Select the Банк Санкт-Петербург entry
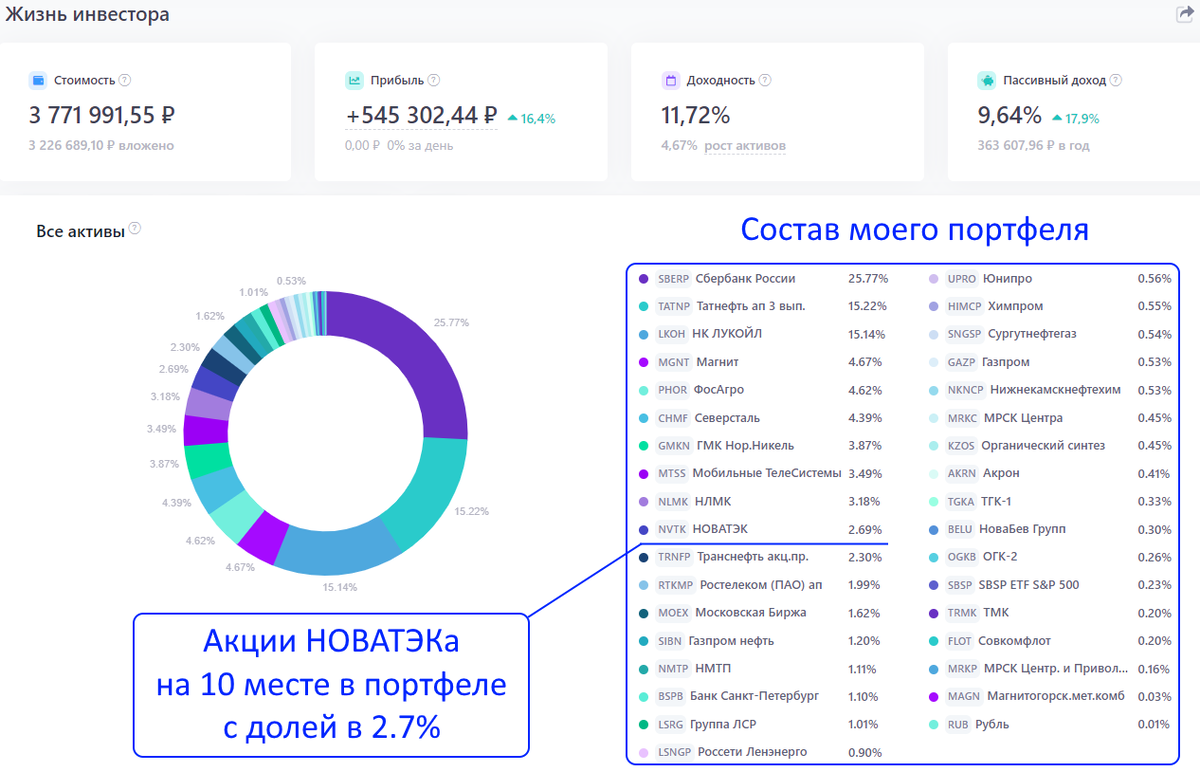Image resolution: width=1200 pixels, height=772 pixels. tap(754, 696)
